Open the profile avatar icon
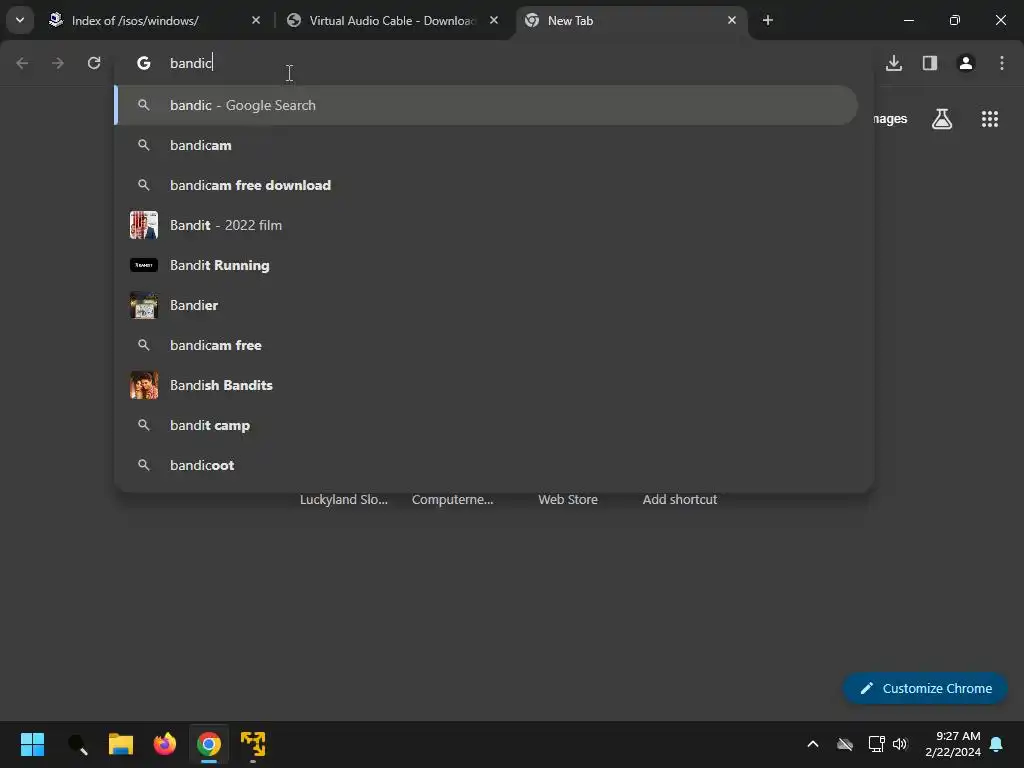This screenshot has height=768, width=1024. click(966, 63)
